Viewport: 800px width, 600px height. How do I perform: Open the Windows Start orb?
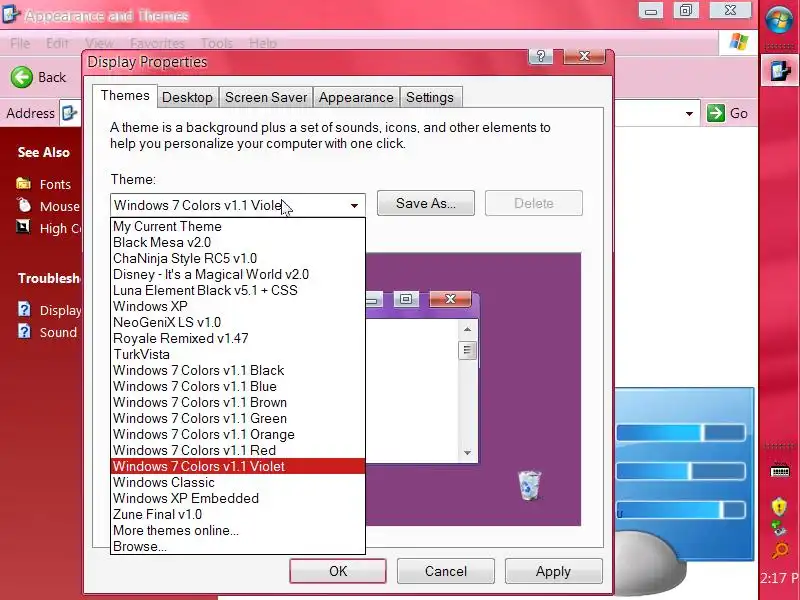pyautogui.click(x=779, y=20)
